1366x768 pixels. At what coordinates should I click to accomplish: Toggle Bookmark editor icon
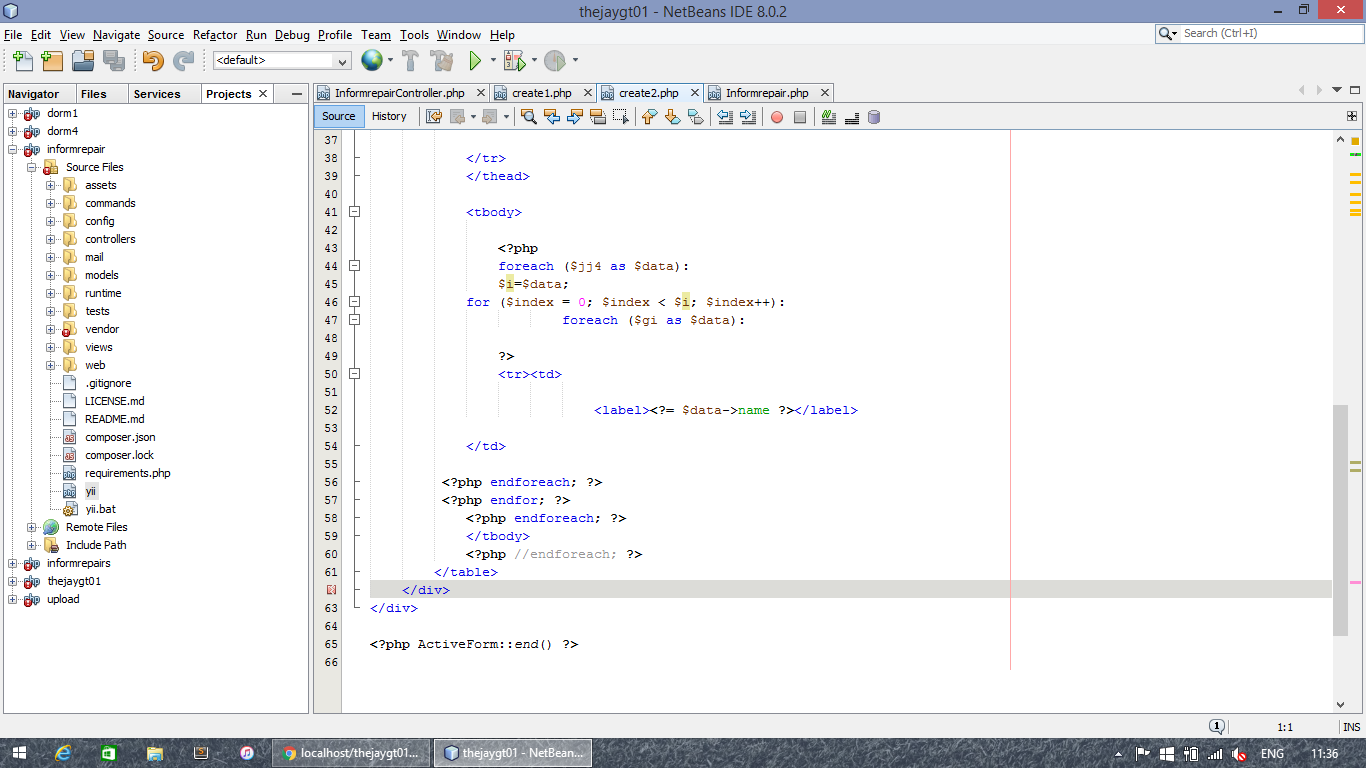[x=695, y=117]
